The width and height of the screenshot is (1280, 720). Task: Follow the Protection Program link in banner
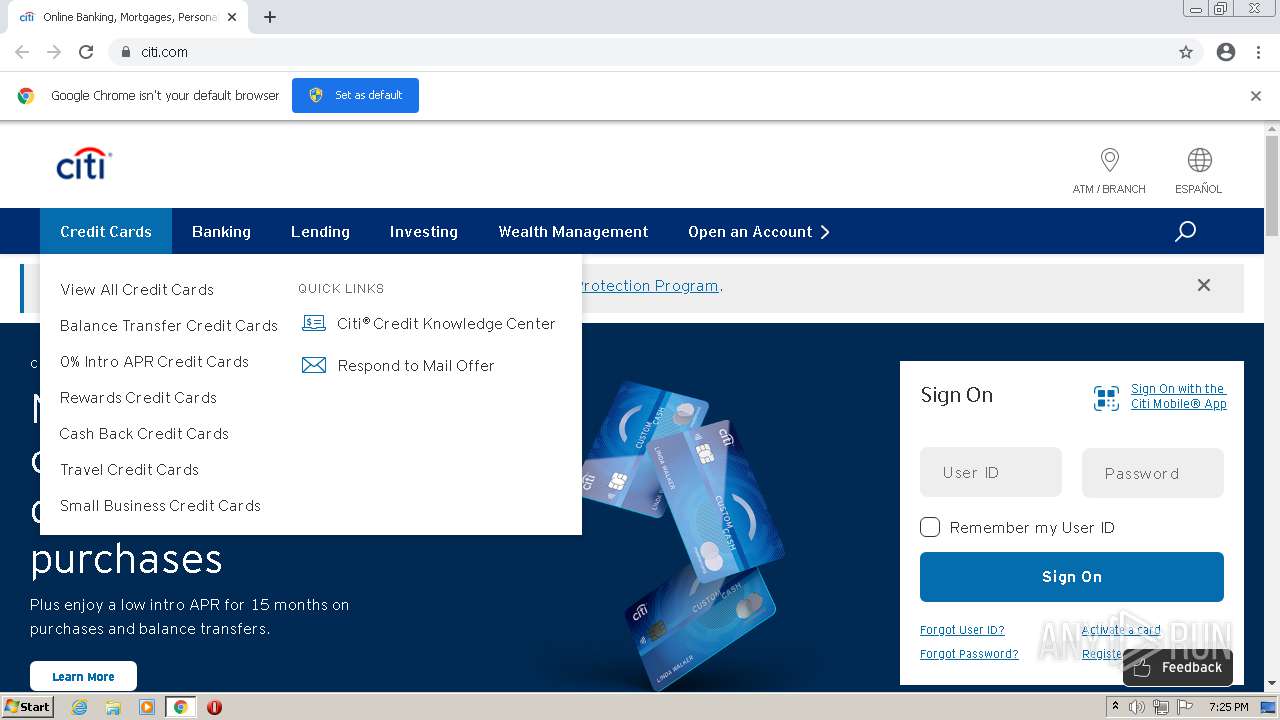tap(650, 286)
